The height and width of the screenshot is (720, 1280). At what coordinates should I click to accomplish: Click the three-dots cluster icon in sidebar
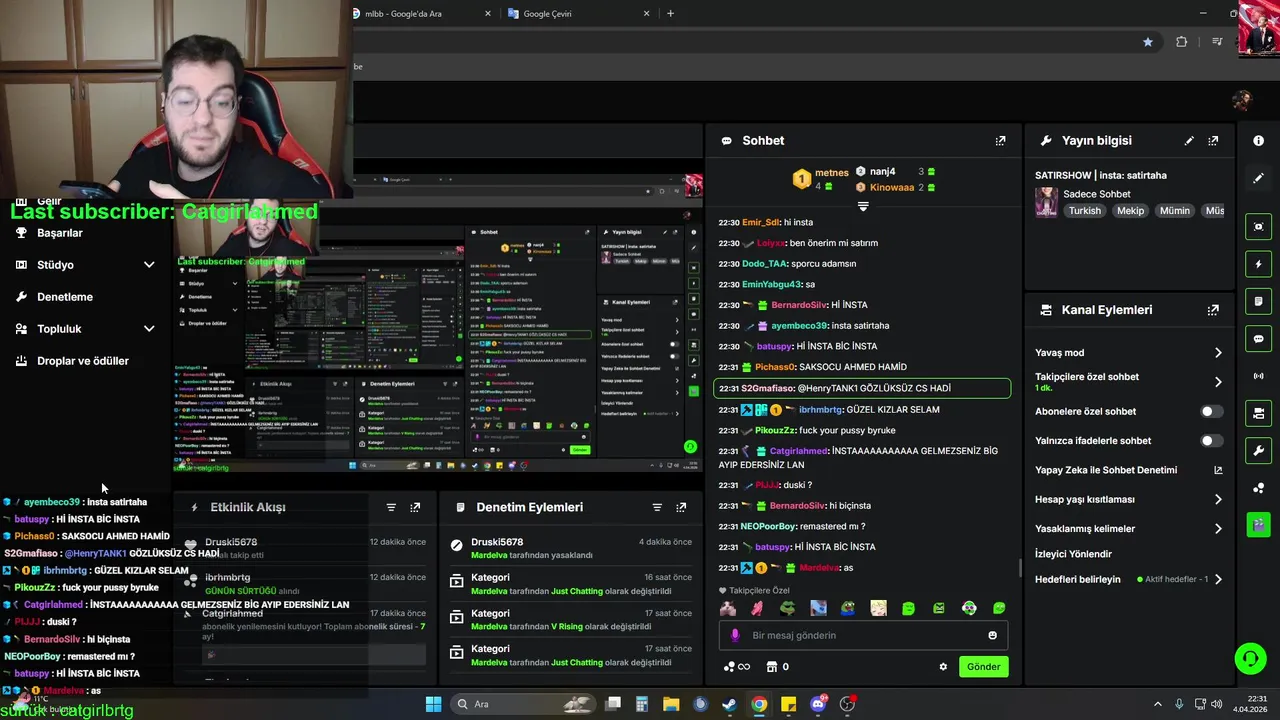pos(1258,488)
